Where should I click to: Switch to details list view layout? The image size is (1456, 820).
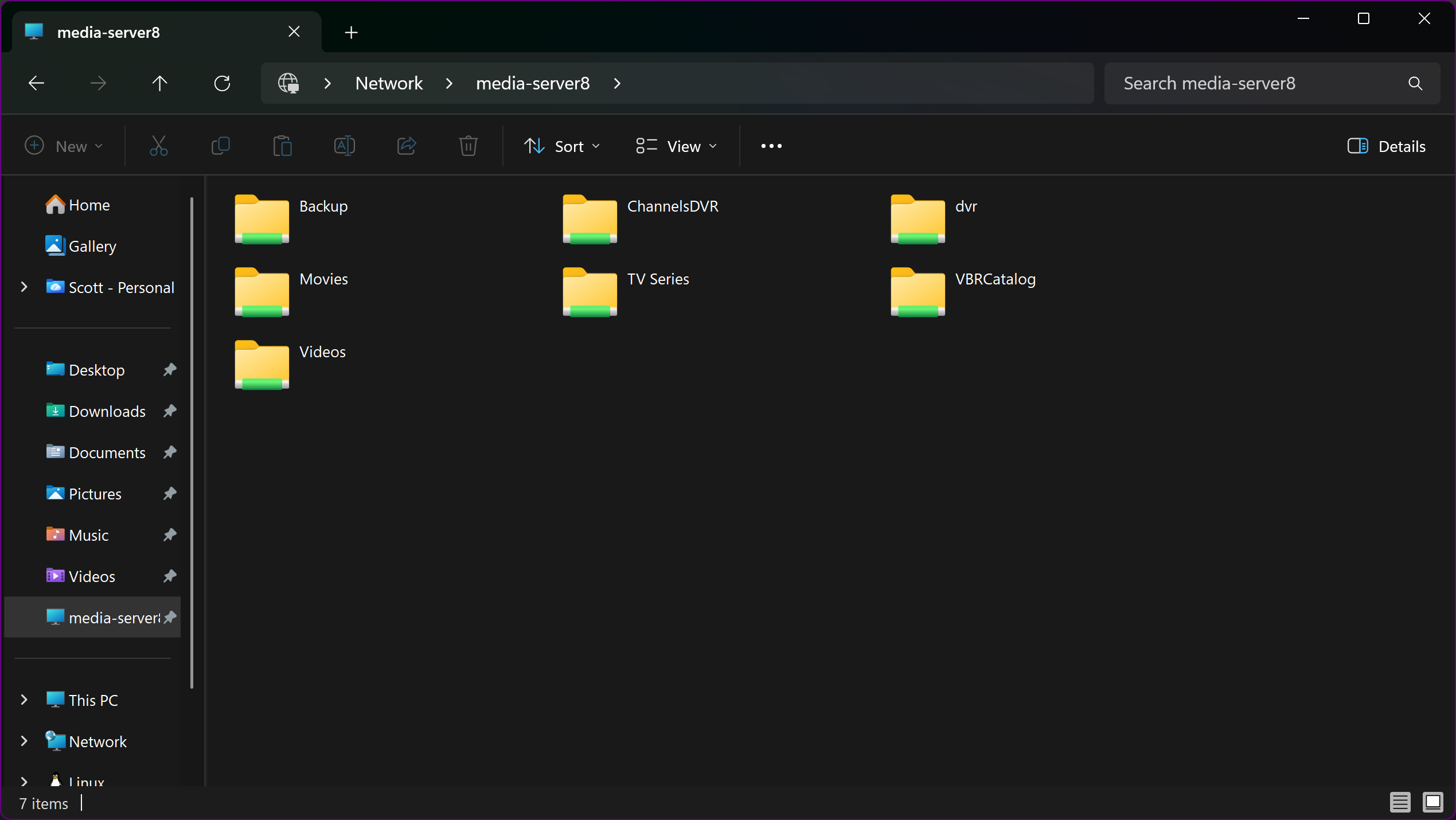click(1400, 802)
